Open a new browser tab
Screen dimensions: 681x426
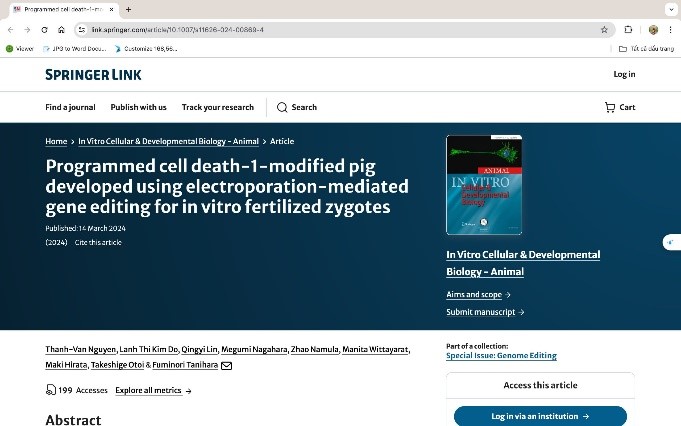pos(128,9)
